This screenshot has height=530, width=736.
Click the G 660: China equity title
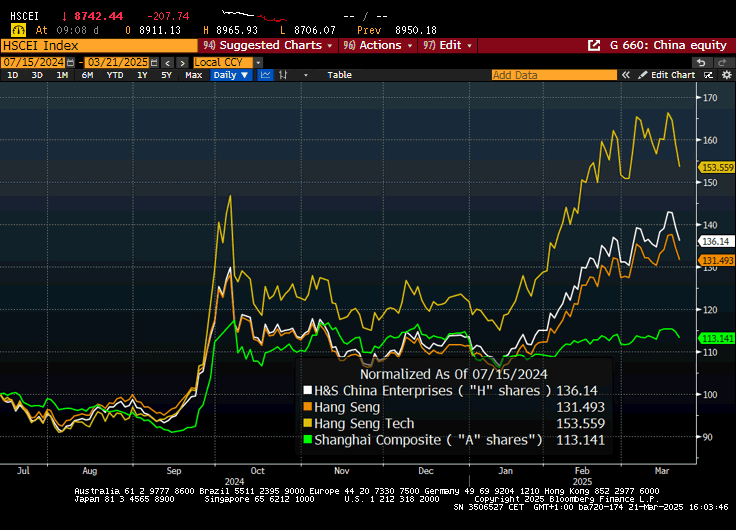click(668, 46)
